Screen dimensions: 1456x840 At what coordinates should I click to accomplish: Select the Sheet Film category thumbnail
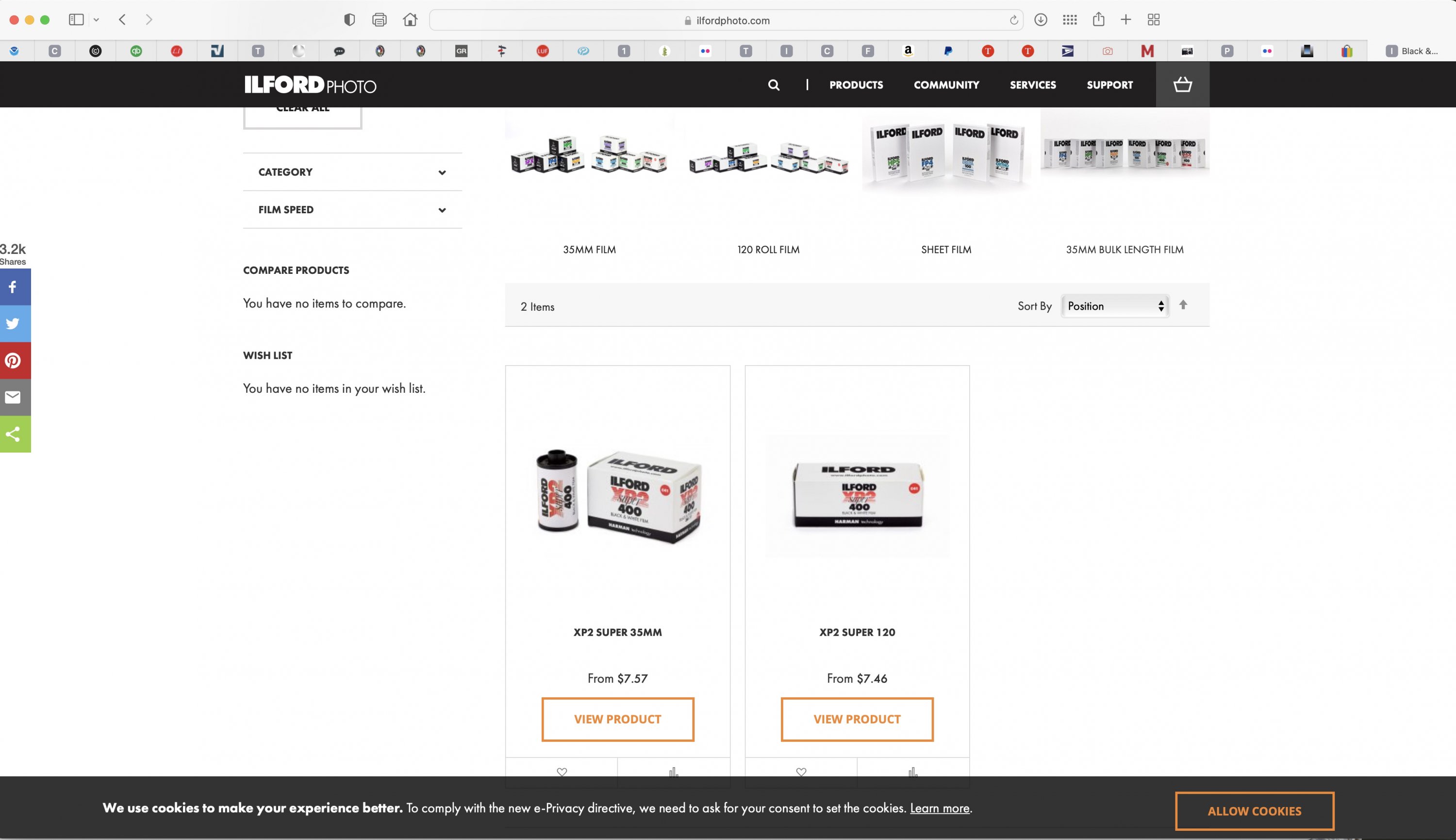946,153
